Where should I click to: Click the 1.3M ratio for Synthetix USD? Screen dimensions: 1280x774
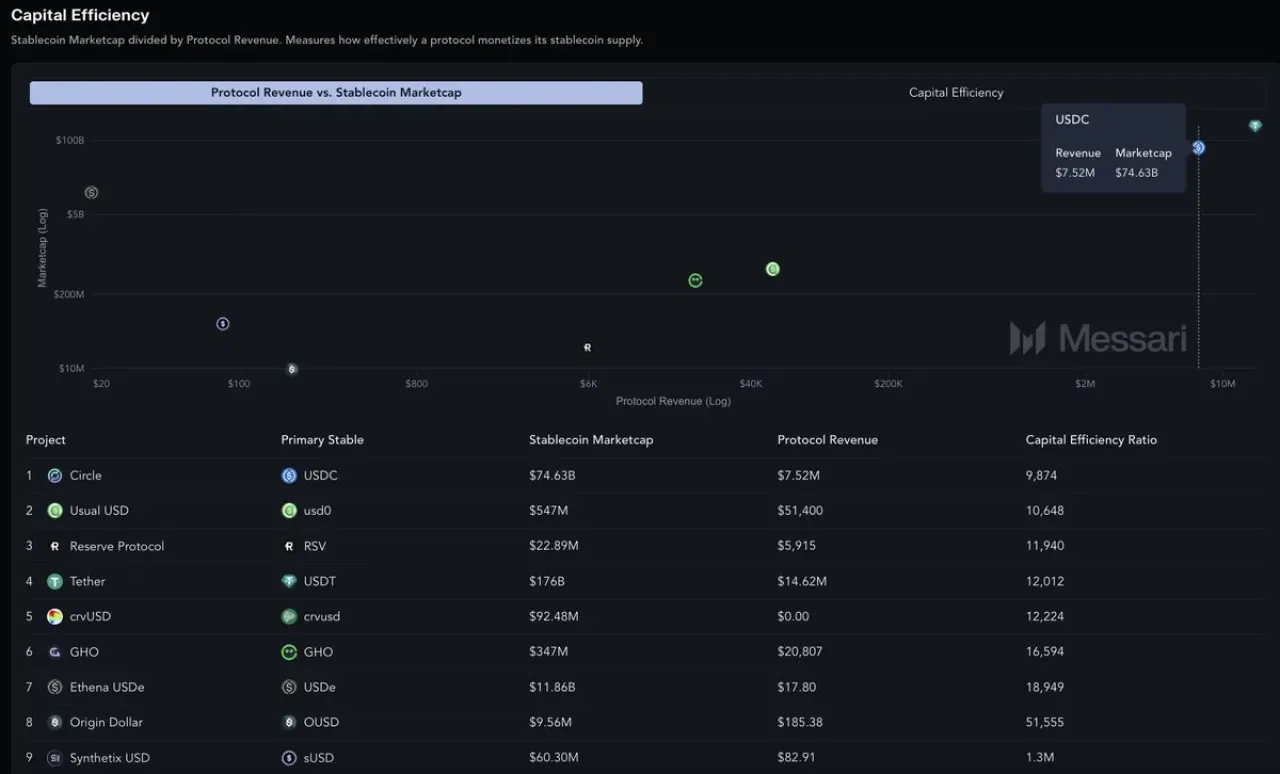click(1040, 758)
